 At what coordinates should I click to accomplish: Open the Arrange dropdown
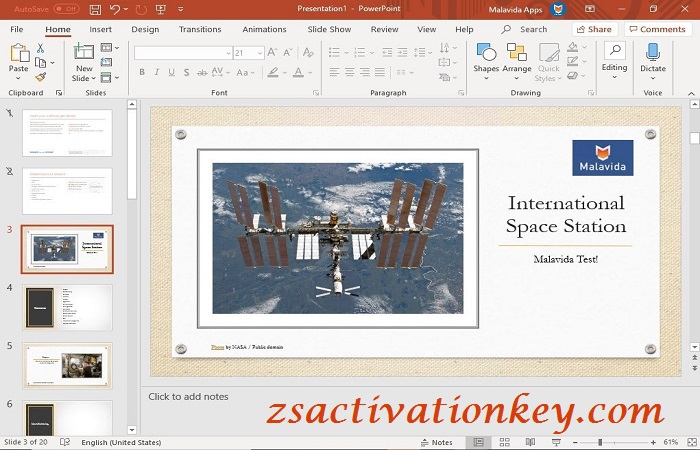coord(517,62)
